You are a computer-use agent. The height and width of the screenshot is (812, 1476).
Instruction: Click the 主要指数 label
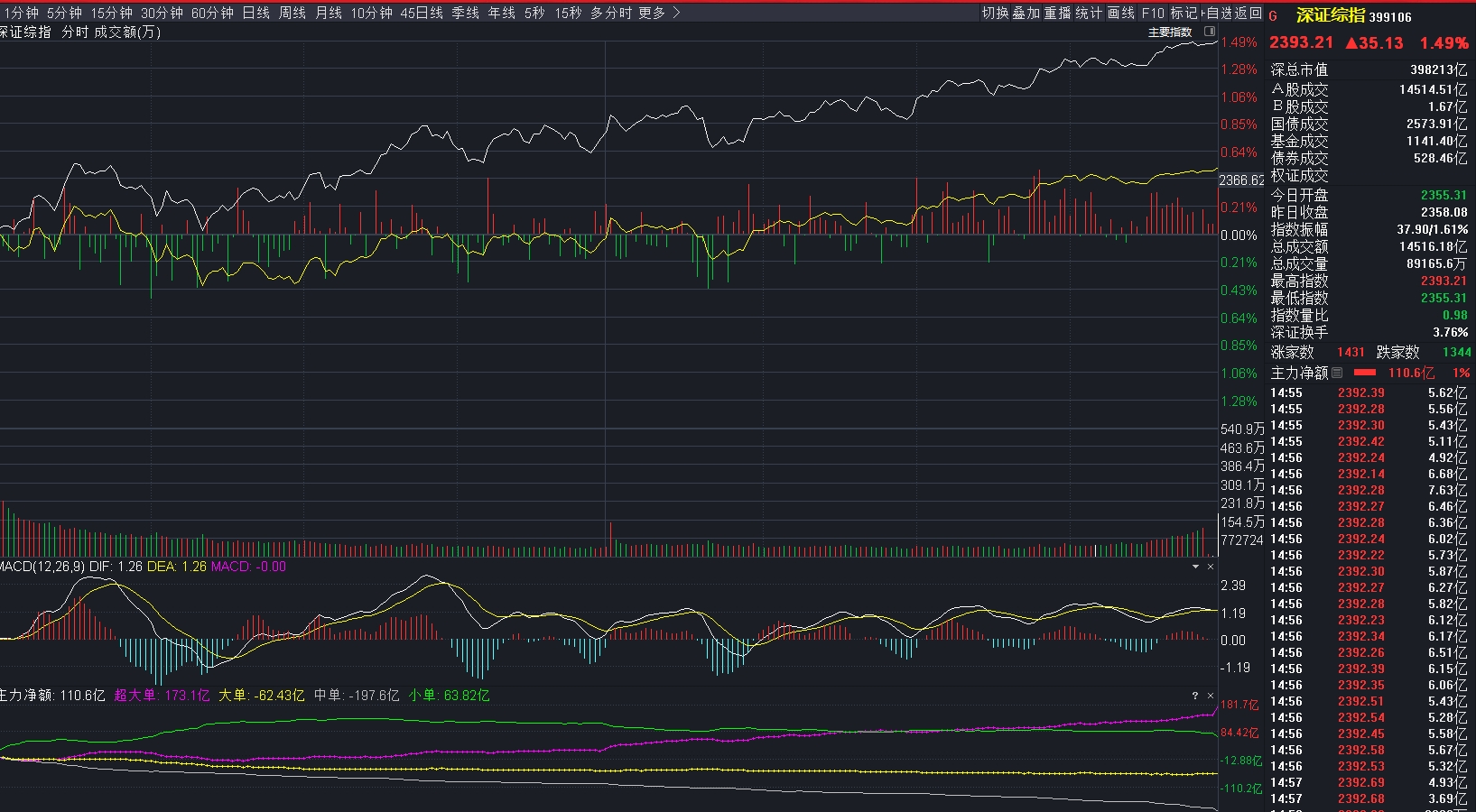click(1170, 32)
